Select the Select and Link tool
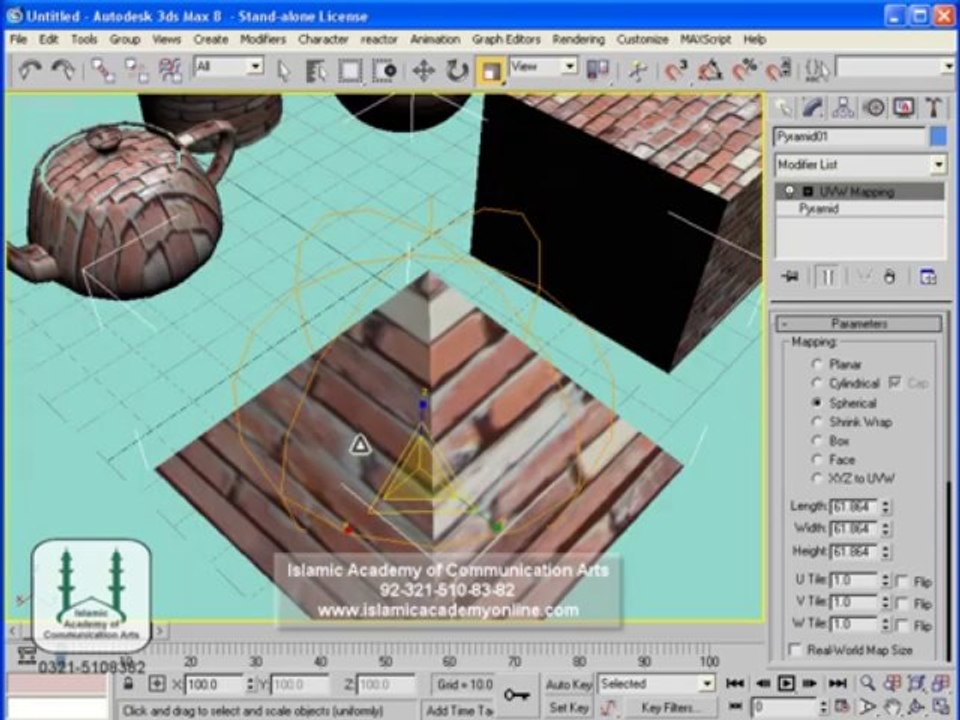 103,70
